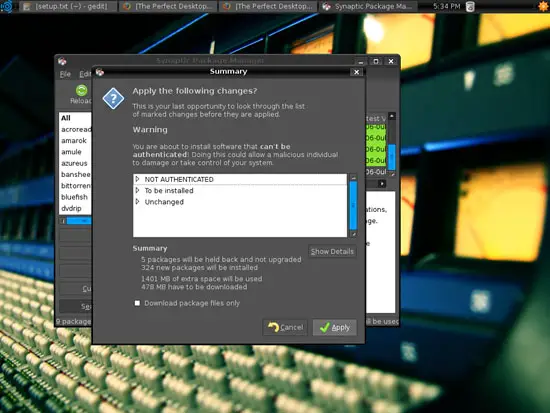The height and width of the screenshot is (413, 550).
Task: Click the orange sun icon in top-right panel
Action: (544, 6)
